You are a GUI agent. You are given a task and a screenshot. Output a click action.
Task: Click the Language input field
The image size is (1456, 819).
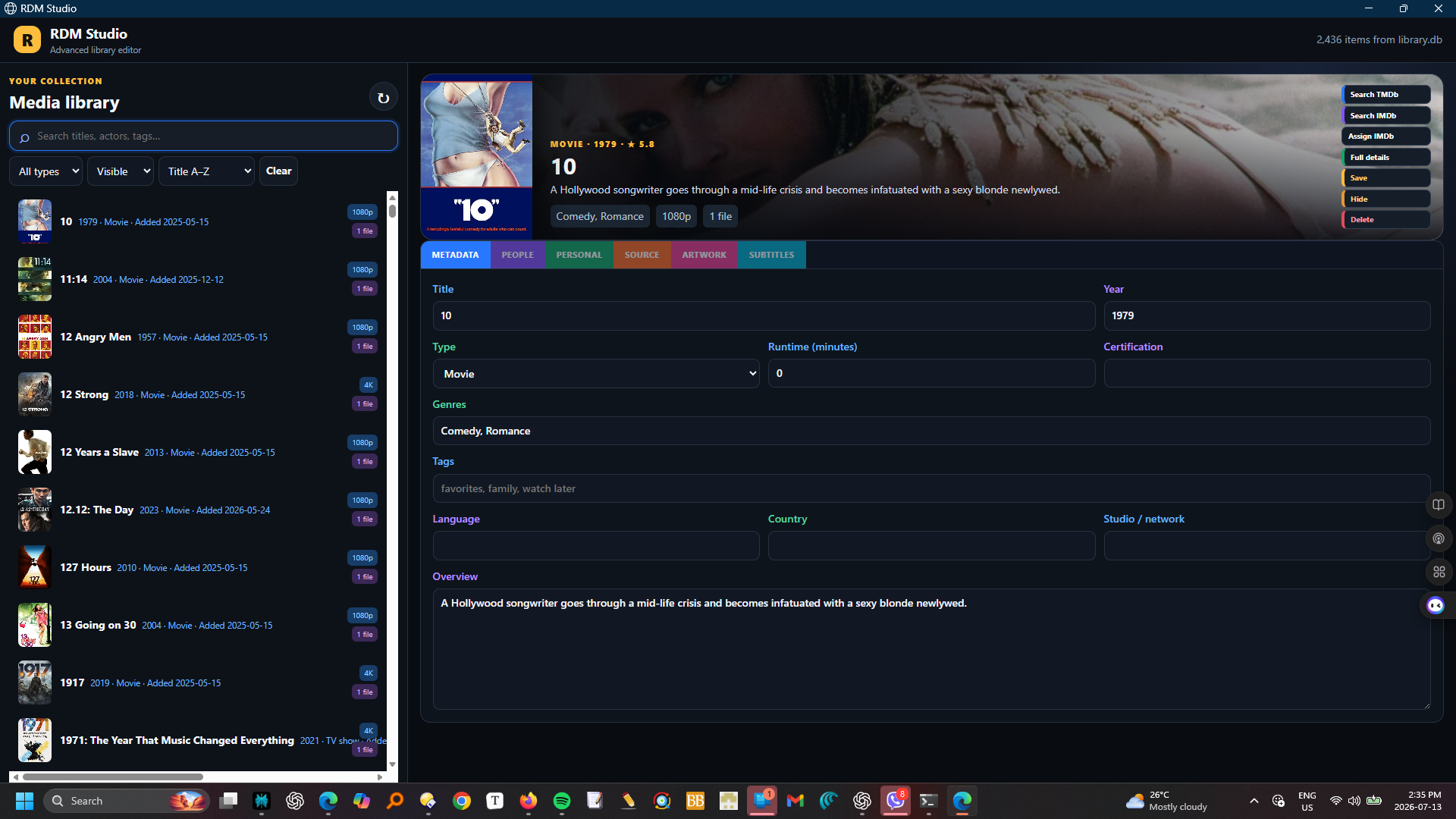(596, 546)
